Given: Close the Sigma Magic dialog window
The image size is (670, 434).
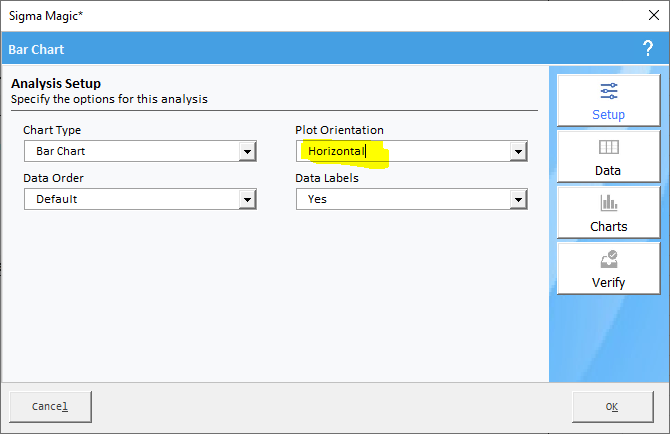Looking at the screenshot, I should [654, 15].
